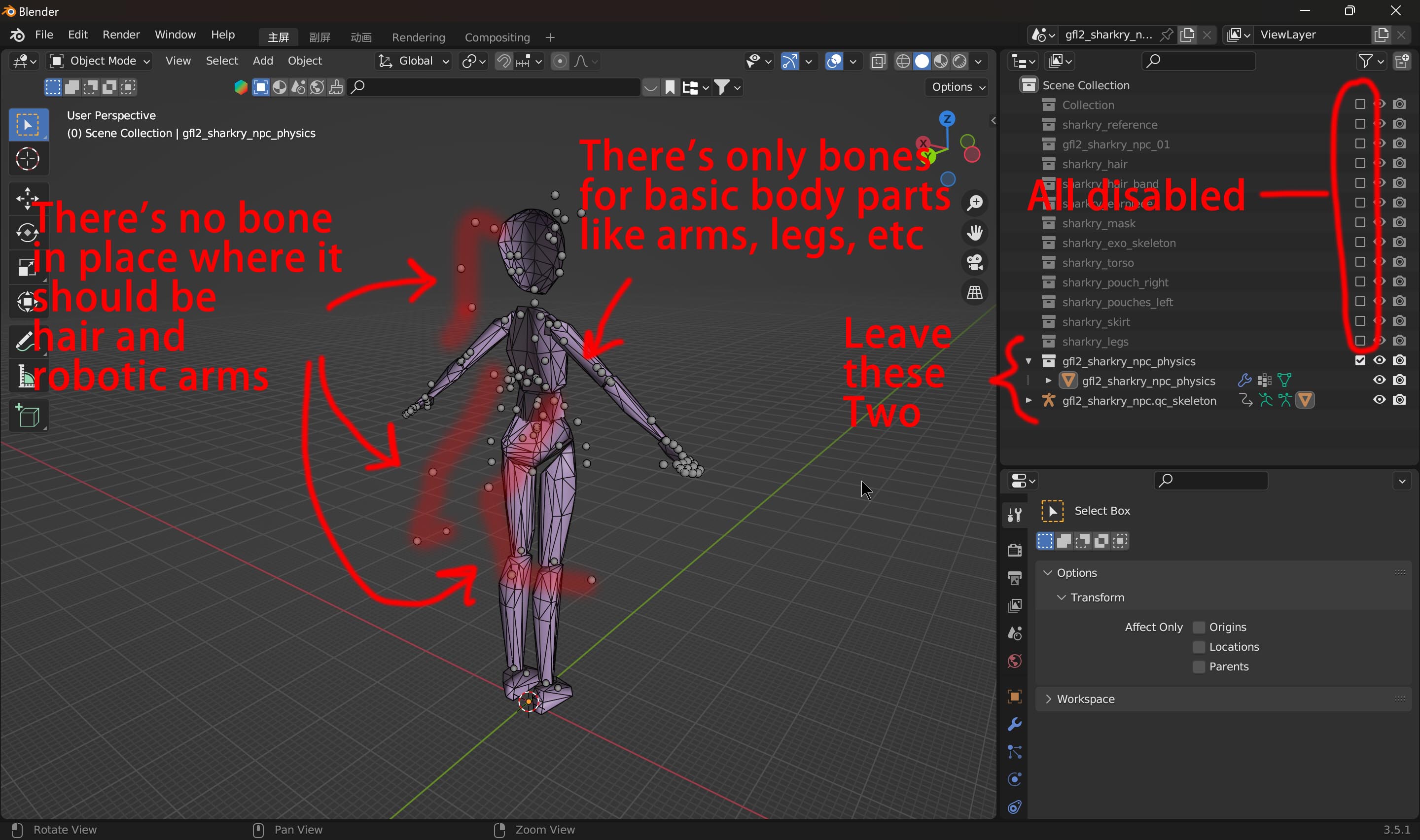Click the viewport Options button
The image size is (1420, 840).
coord(958,87)
